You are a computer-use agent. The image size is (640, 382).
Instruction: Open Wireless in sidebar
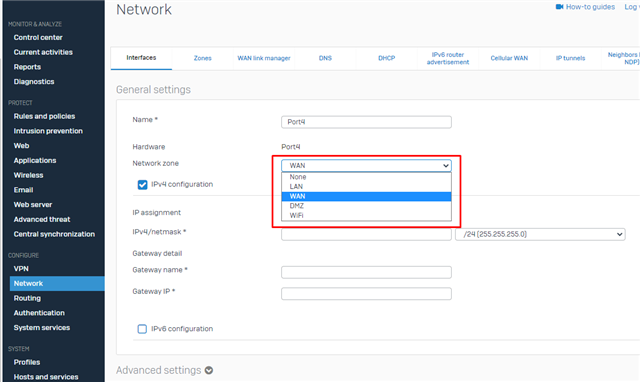click(28, 175)
